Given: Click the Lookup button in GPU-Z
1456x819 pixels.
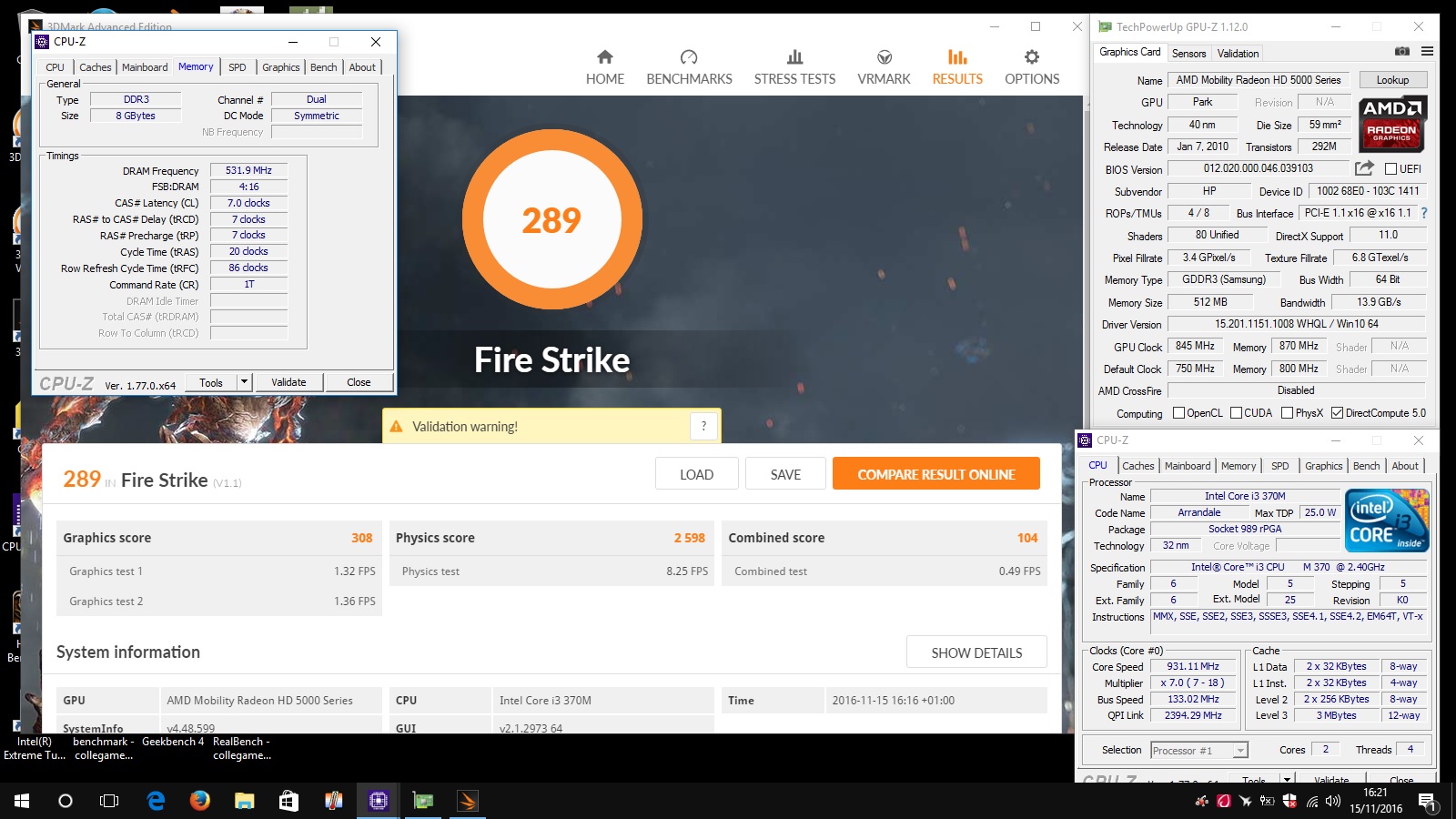Looking at the screenshot, I should 1392,80.
